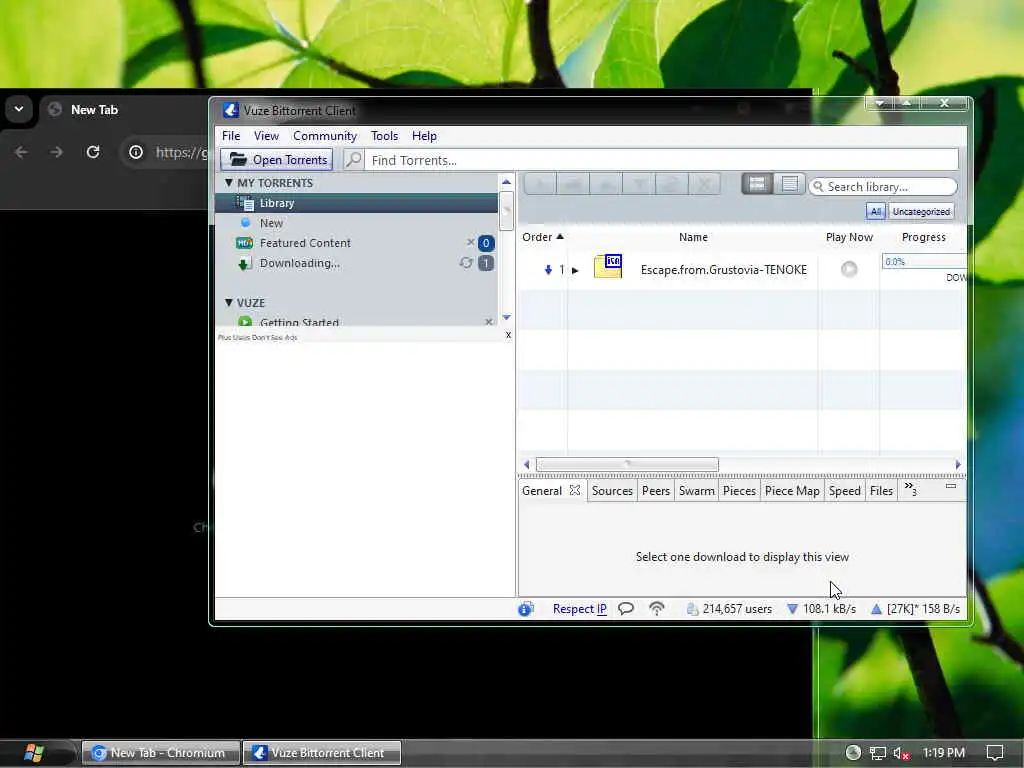Click the Open Torrents folder button
The width and height of the screenshot is (1024, 768).
[x=277, y=160]
